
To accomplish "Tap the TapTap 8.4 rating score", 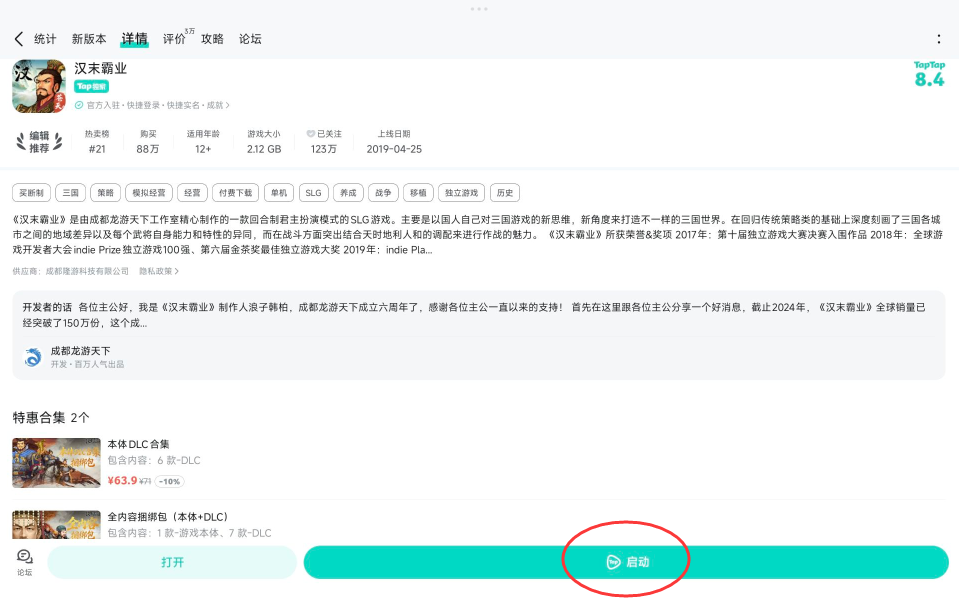I will [929, 75].
